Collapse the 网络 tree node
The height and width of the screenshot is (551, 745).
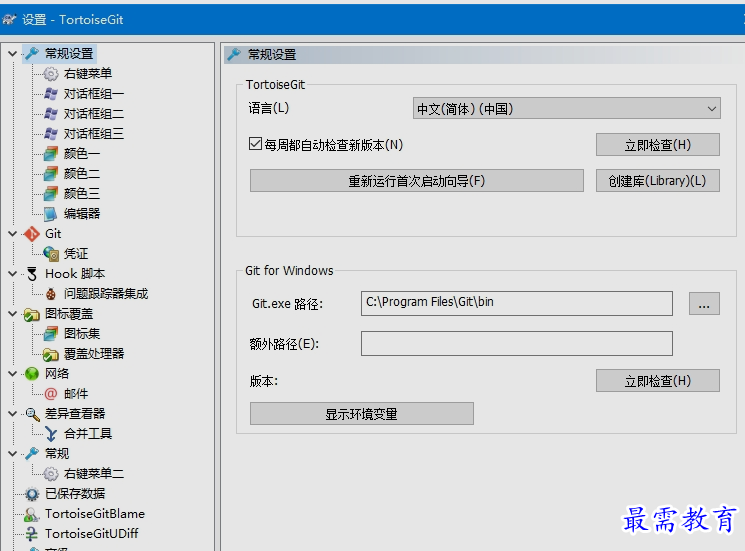[x=13, y=374]
